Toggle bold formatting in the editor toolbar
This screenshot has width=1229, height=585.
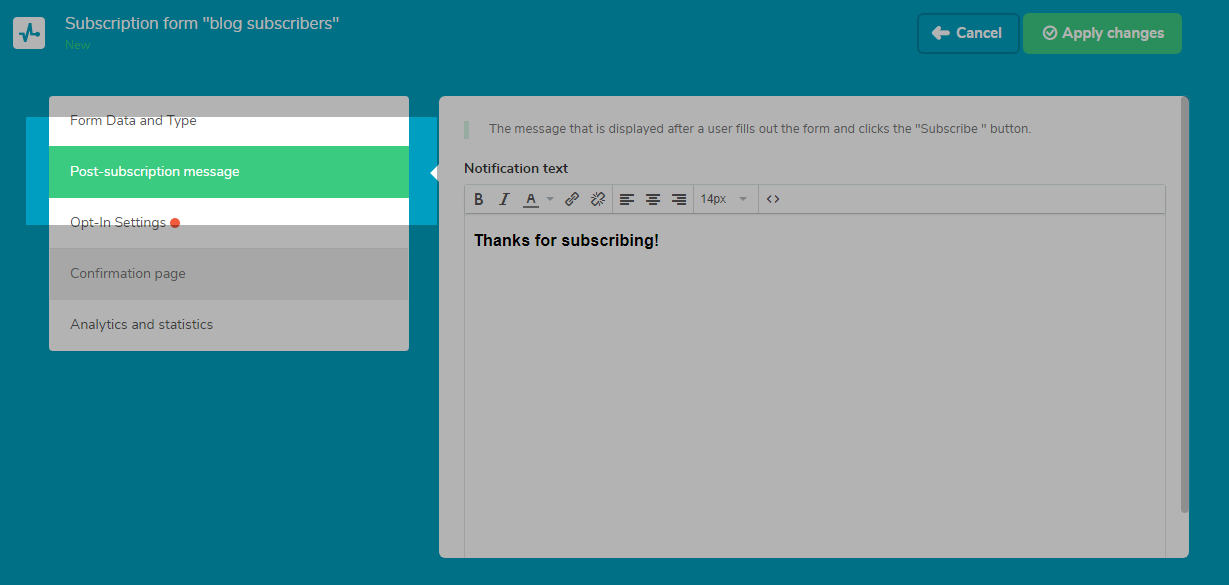[x=479, y=199]
